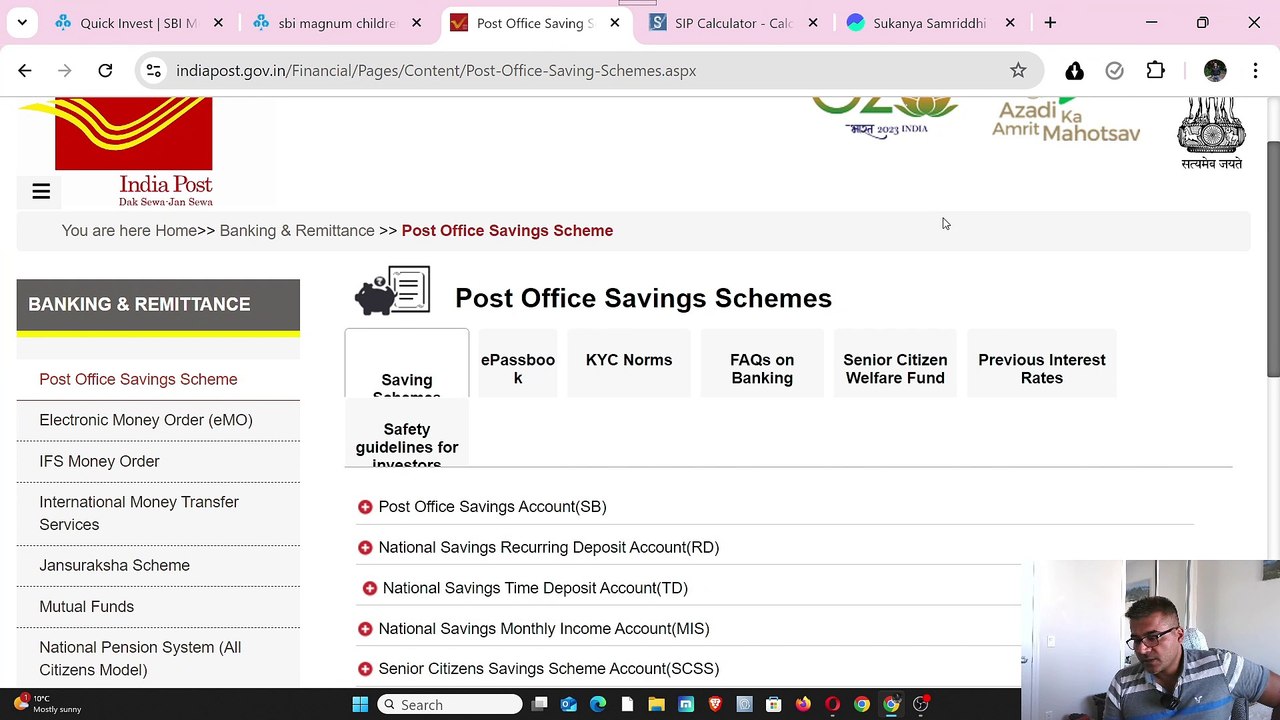Open Task View on the taskbar
The height and width of the screenshot is (720, 1280).
pos(539,705)
